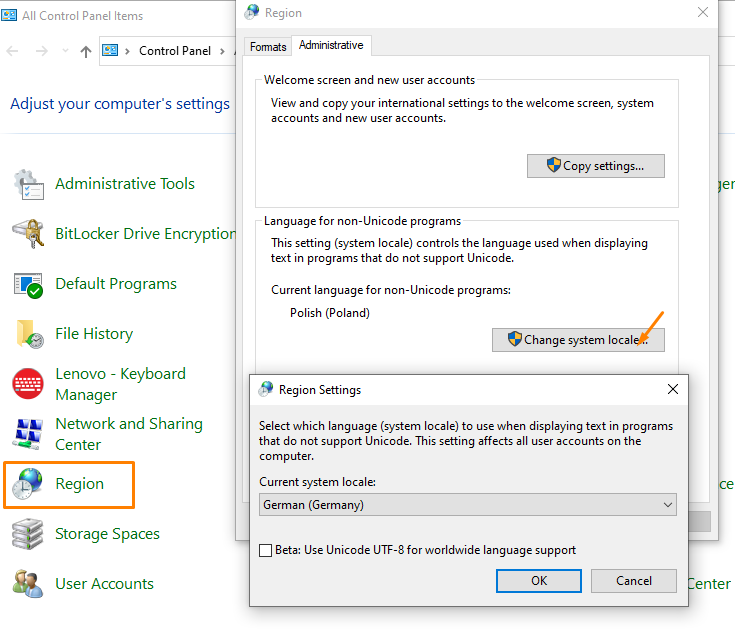
Task: Open Lenovo - Keyboard Manager link
Action: (x=120, y=384)
